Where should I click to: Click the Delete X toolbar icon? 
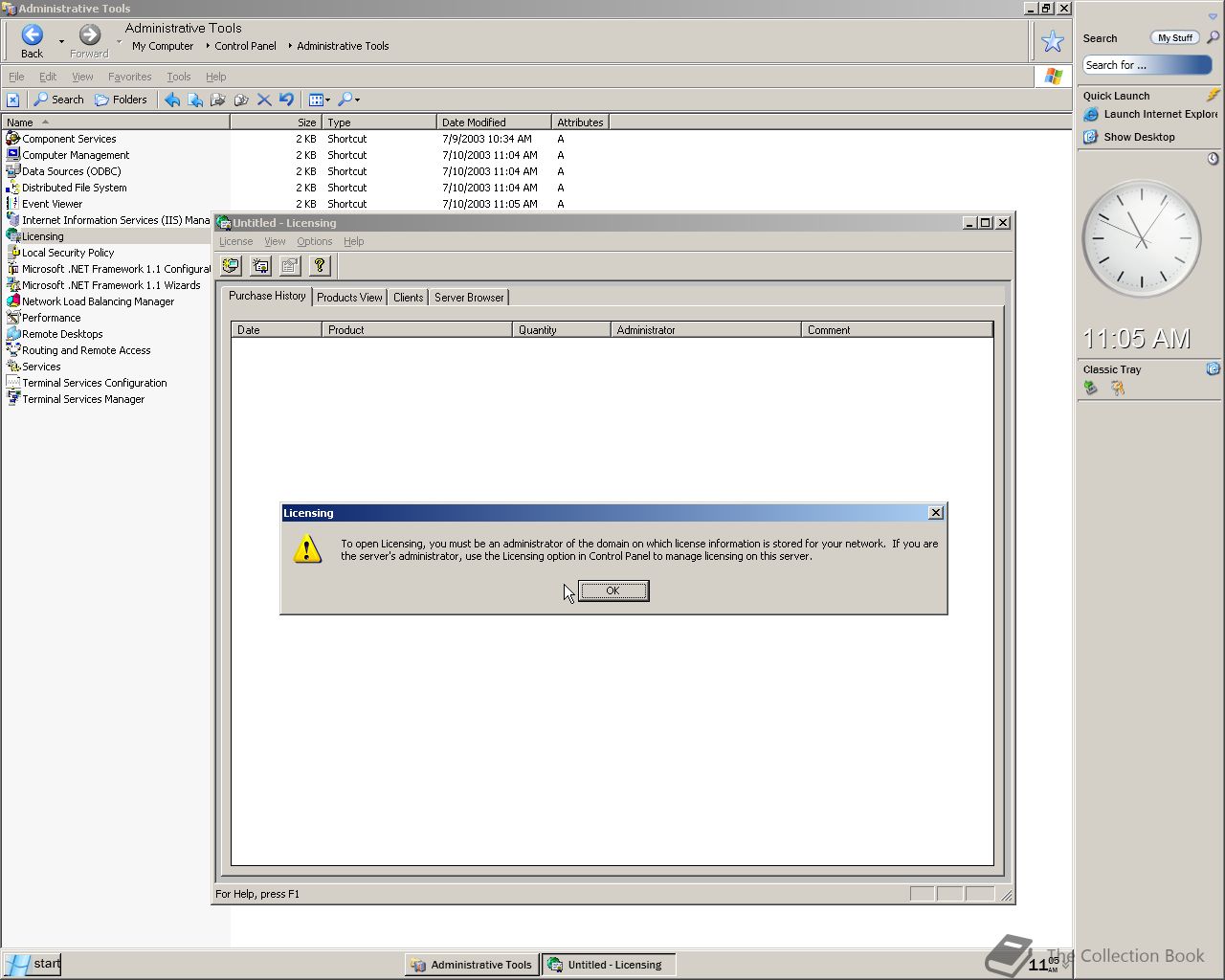click(264, 100)
